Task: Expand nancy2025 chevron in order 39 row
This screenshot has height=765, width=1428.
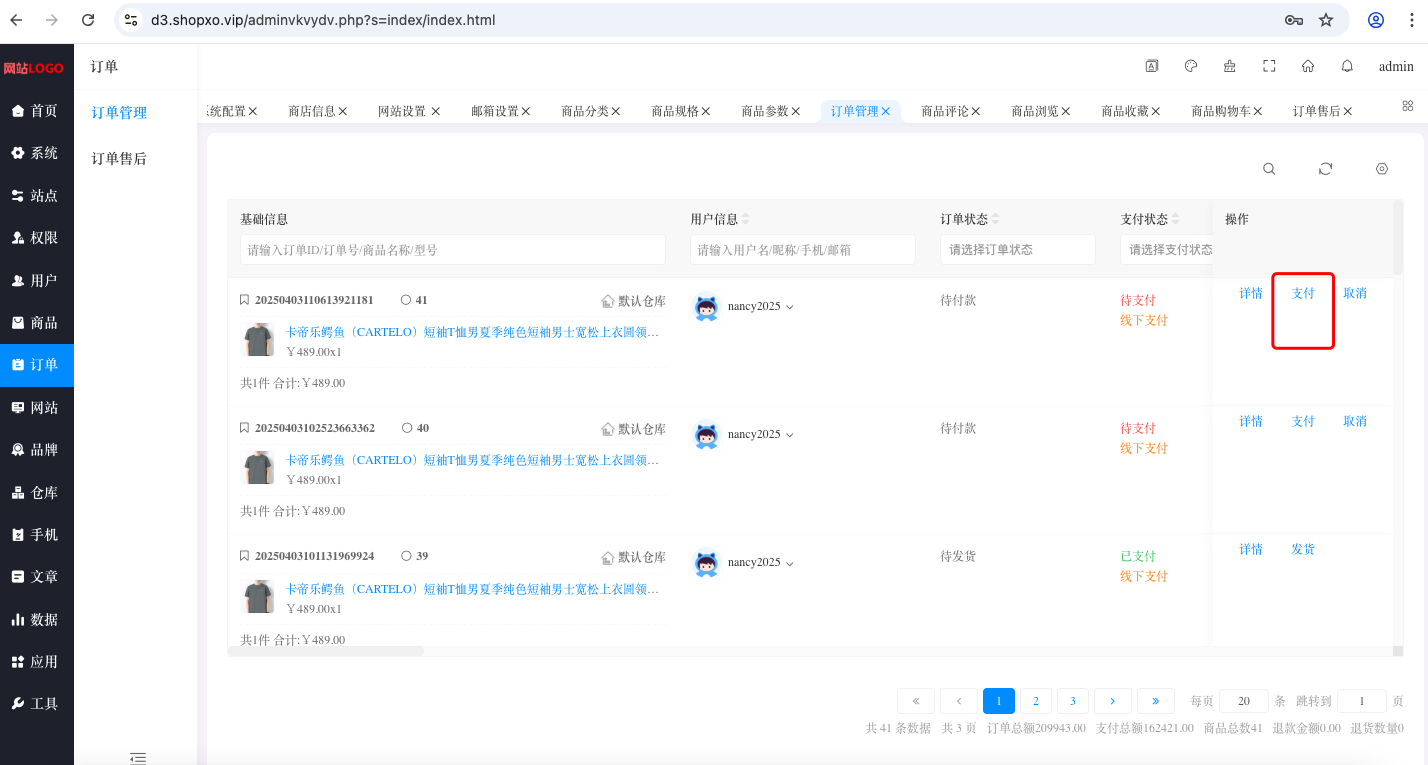Action: [x=790, y=563]
